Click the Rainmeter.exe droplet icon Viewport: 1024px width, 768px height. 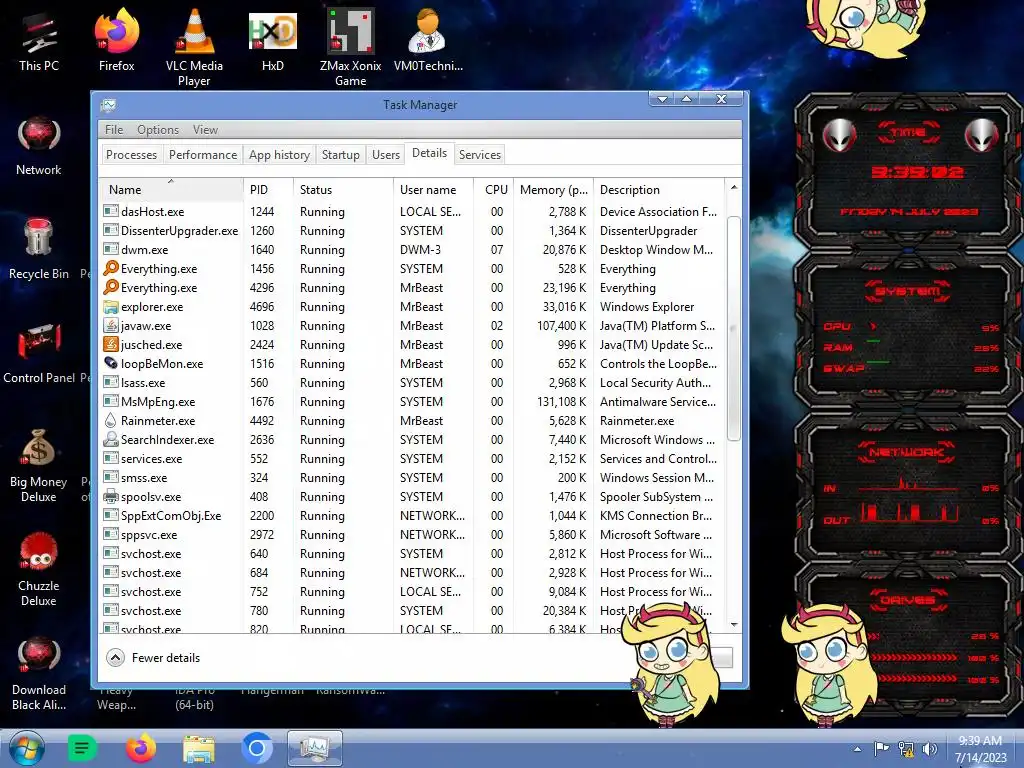pos(111,420)
